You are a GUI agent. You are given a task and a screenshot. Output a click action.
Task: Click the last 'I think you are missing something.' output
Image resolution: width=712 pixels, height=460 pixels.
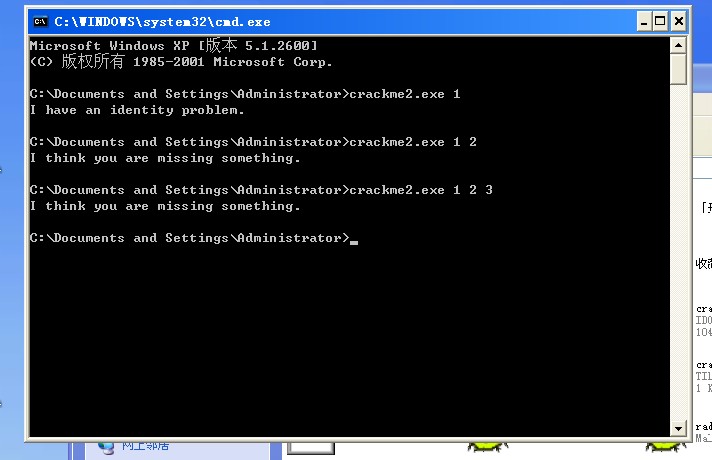tap(165, 206)
